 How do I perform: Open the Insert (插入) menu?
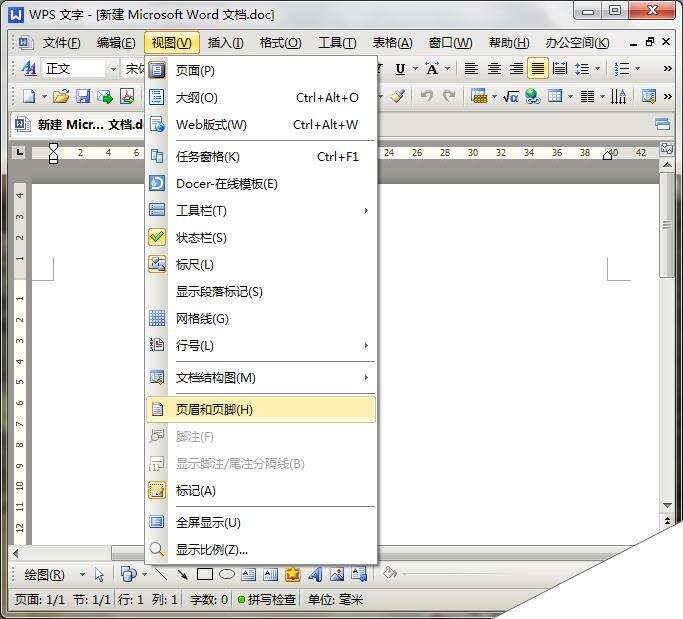tap(225, 43)
